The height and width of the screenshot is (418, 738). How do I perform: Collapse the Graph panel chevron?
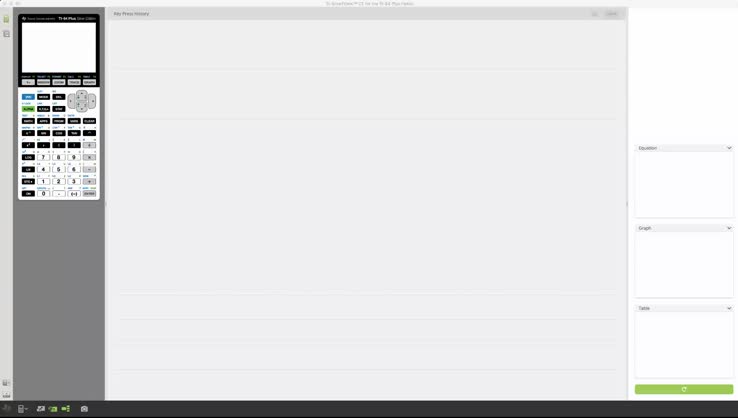click(729, 228)
